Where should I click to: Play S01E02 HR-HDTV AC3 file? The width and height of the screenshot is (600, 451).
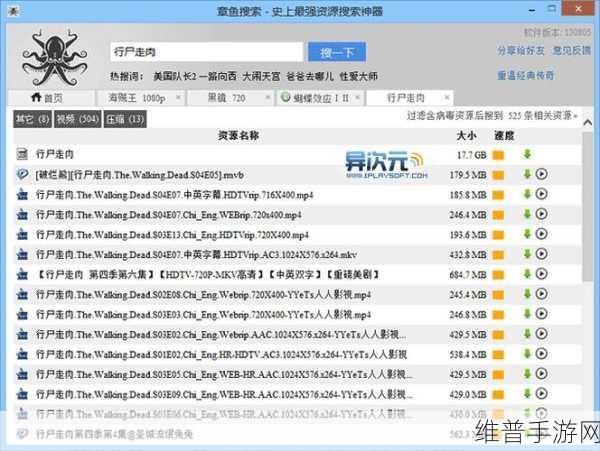click(541, 353)
